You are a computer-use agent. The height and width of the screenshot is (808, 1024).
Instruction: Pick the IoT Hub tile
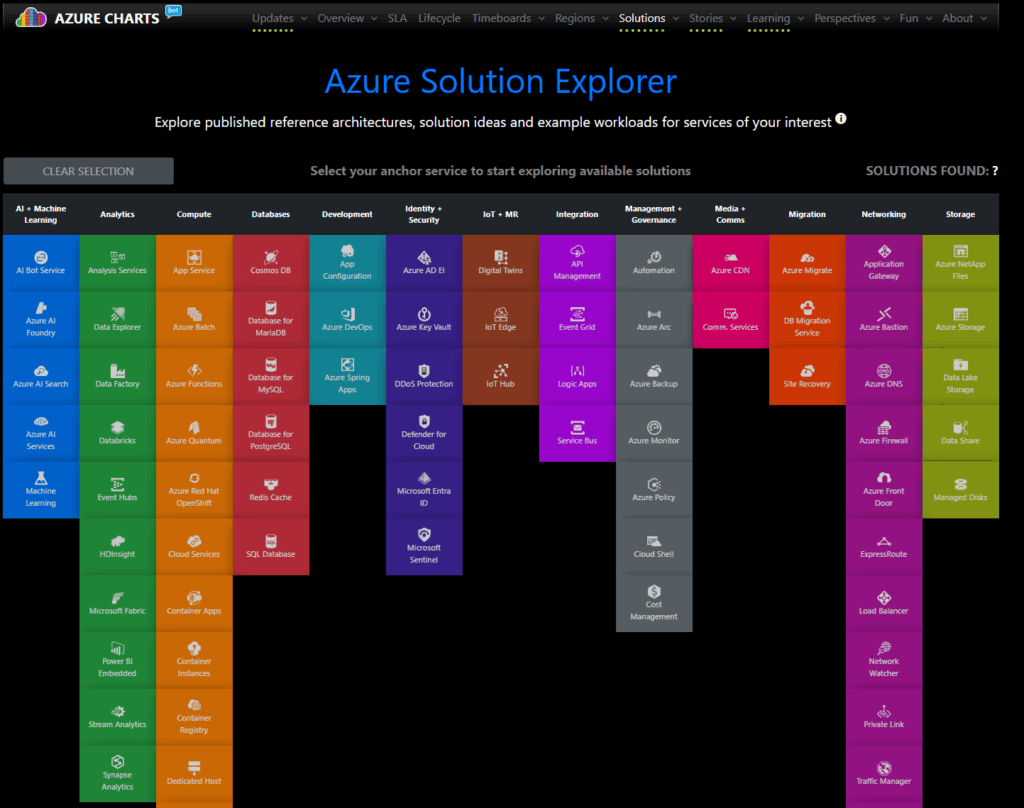pyautogui.click(x=500, y=377)
